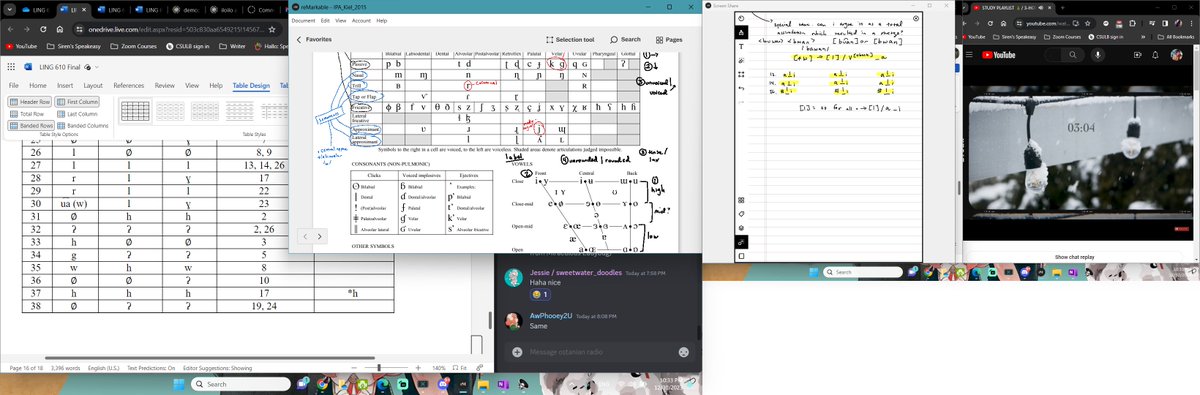Open the emoji picker in Discord
Image resolution: width=1200 pixels, height=395 pixels.
684,351
